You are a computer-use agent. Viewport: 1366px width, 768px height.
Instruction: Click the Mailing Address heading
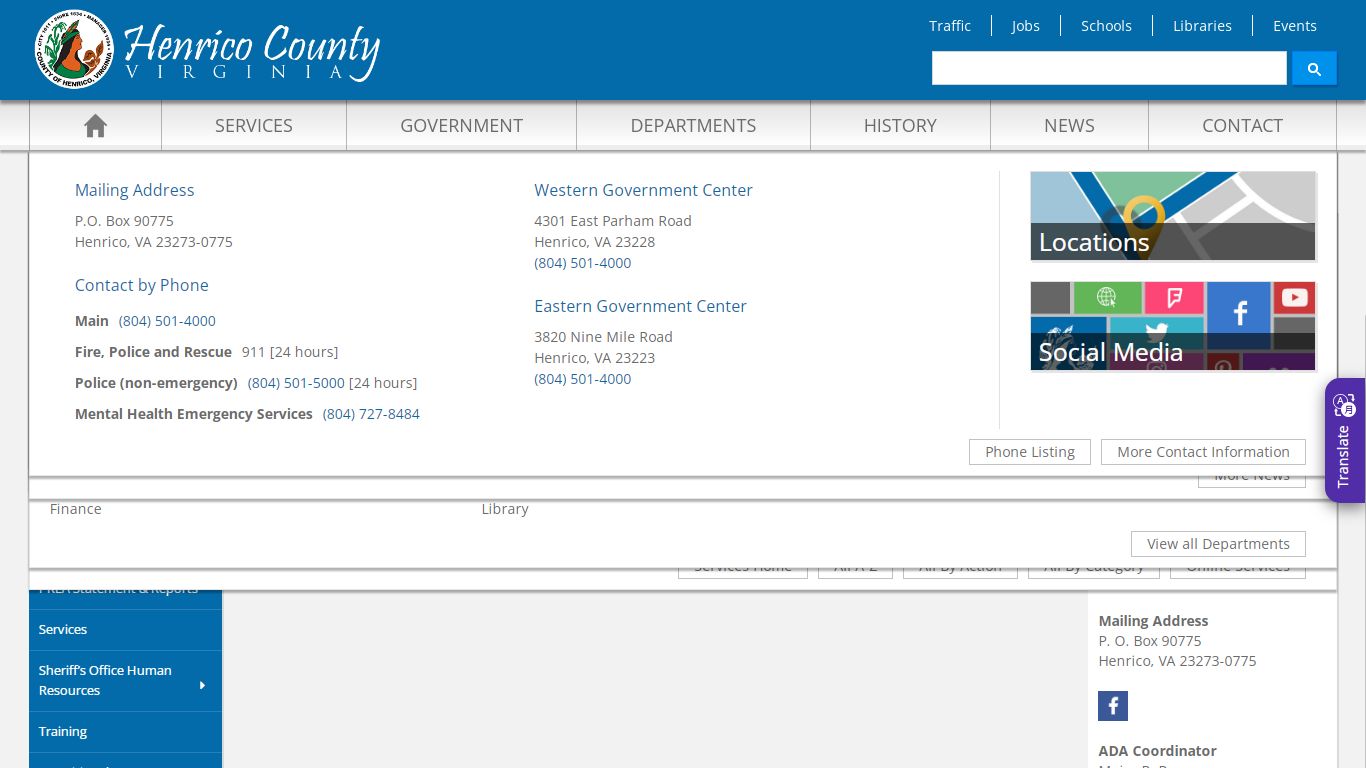click(135, 190)
